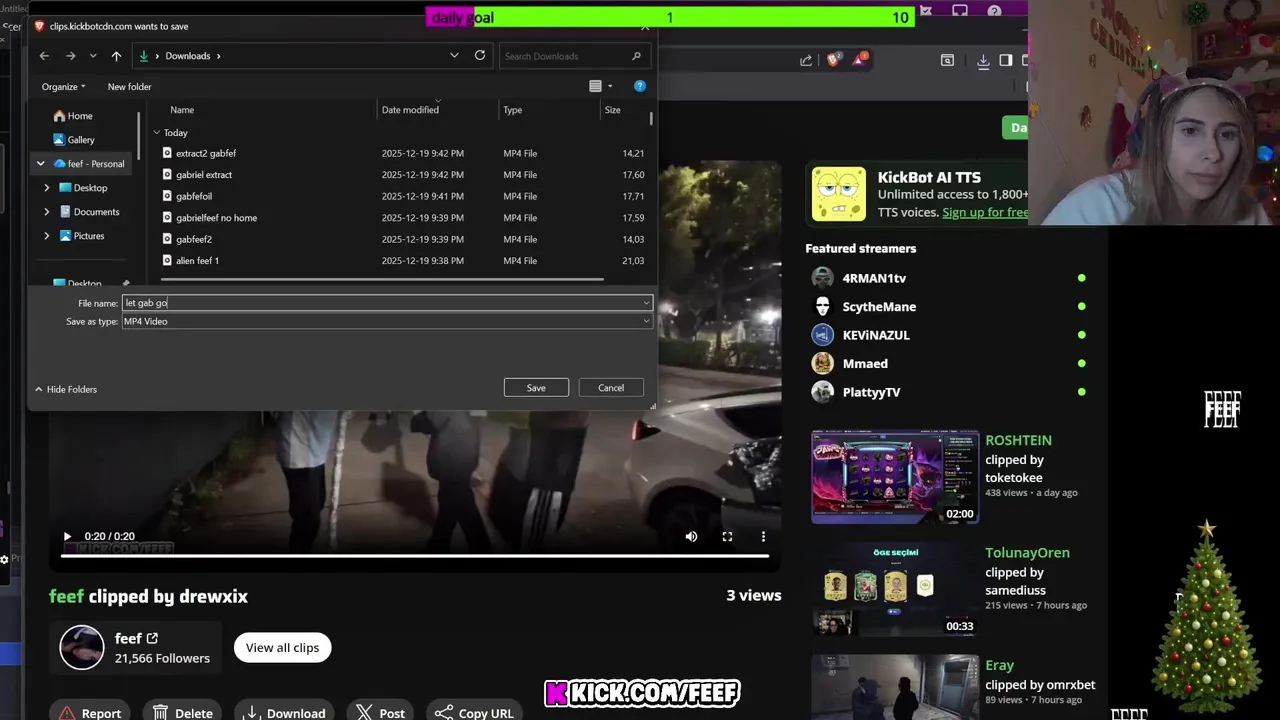Delete this clip
The image size is (1280, 720).
click(x=183, y=711)
